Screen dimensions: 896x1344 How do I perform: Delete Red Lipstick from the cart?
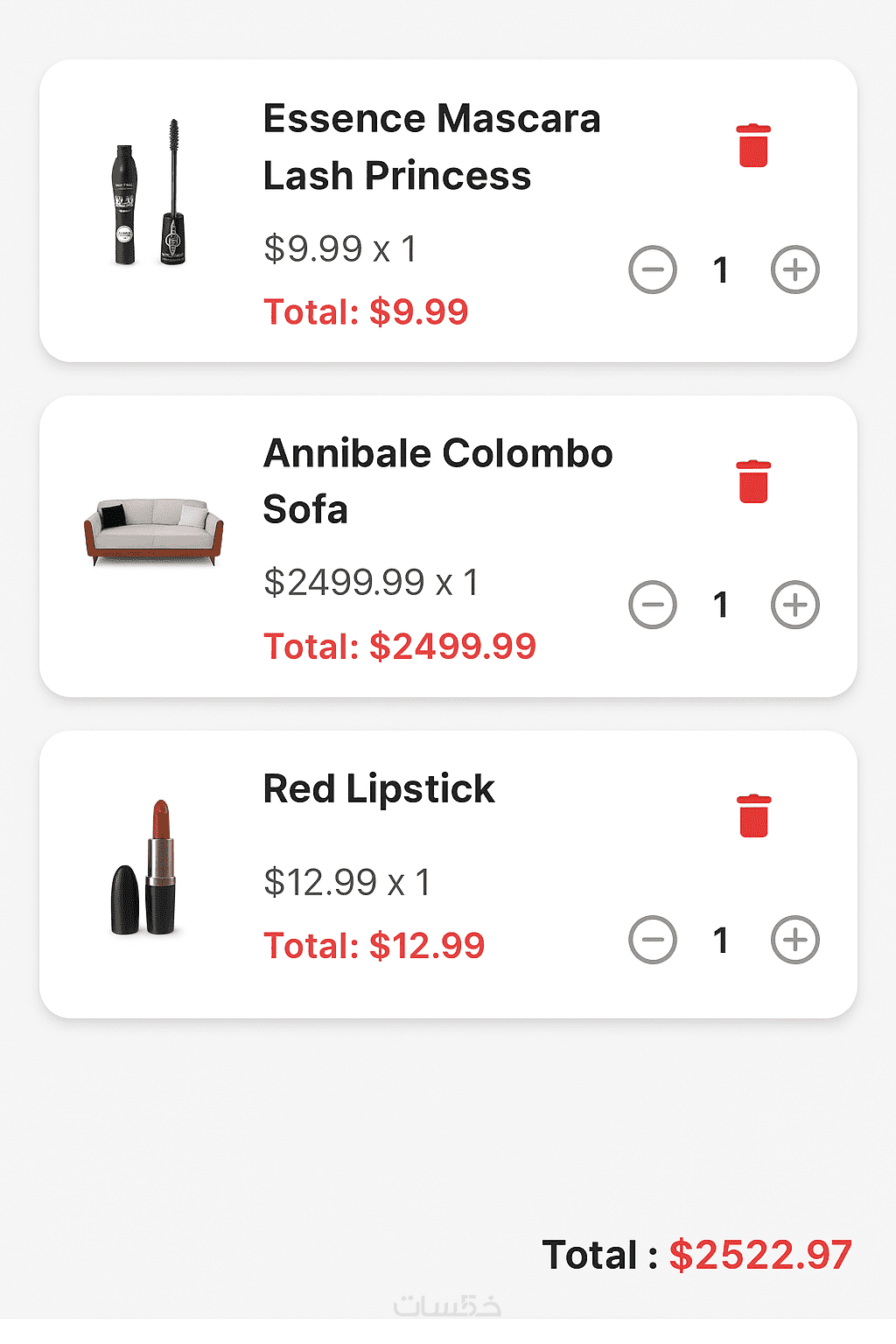[x=752, y=816]
